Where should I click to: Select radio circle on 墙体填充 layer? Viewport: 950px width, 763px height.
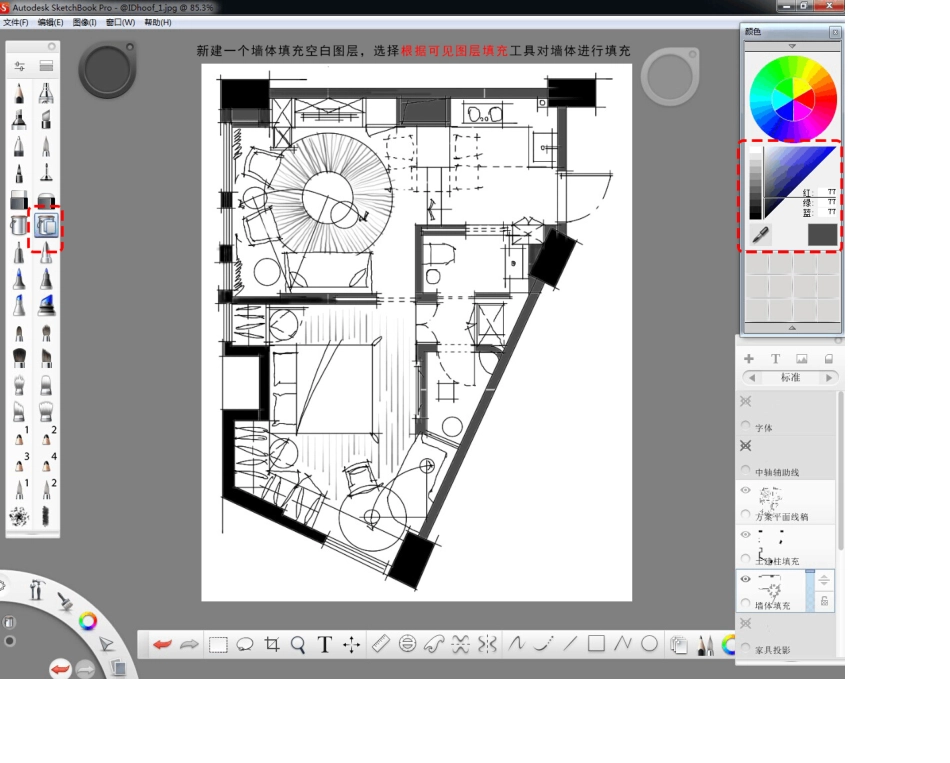(x=746, y=602)
